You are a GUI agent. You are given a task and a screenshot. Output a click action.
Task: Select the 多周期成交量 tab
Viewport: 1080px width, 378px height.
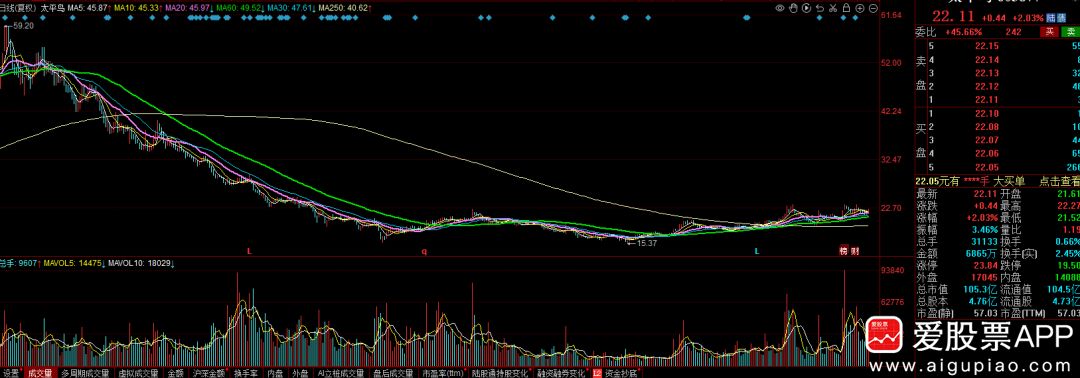pyautogui.click(x=85, y=373)
